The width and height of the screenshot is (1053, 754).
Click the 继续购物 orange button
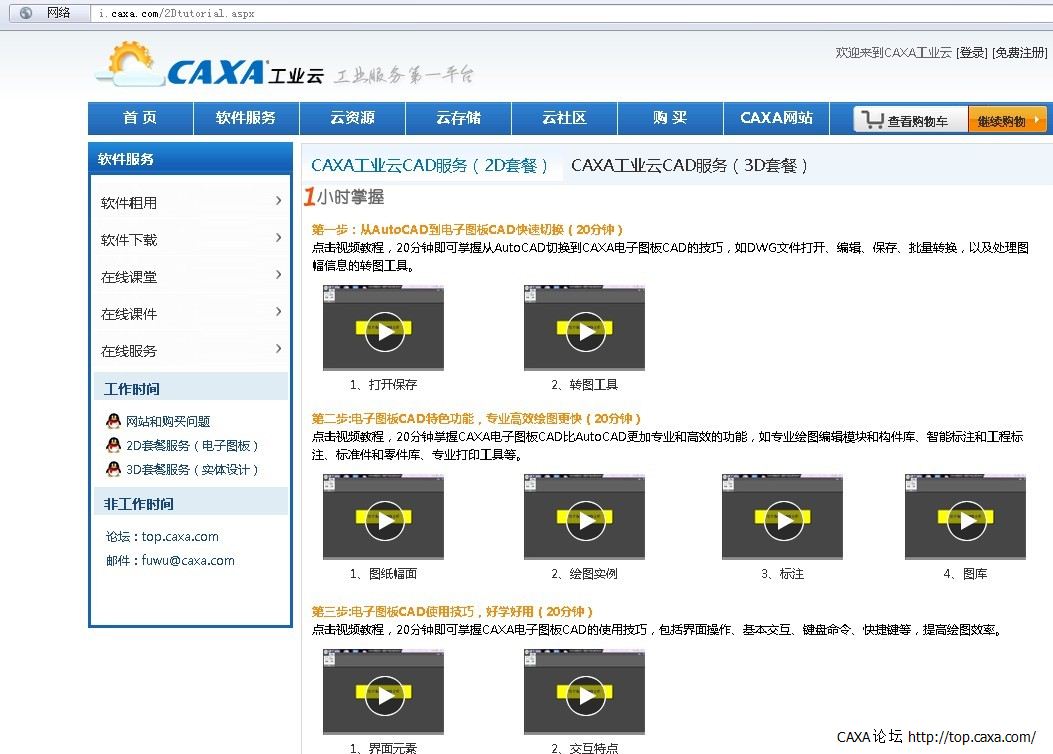(x=1007, y=120)
